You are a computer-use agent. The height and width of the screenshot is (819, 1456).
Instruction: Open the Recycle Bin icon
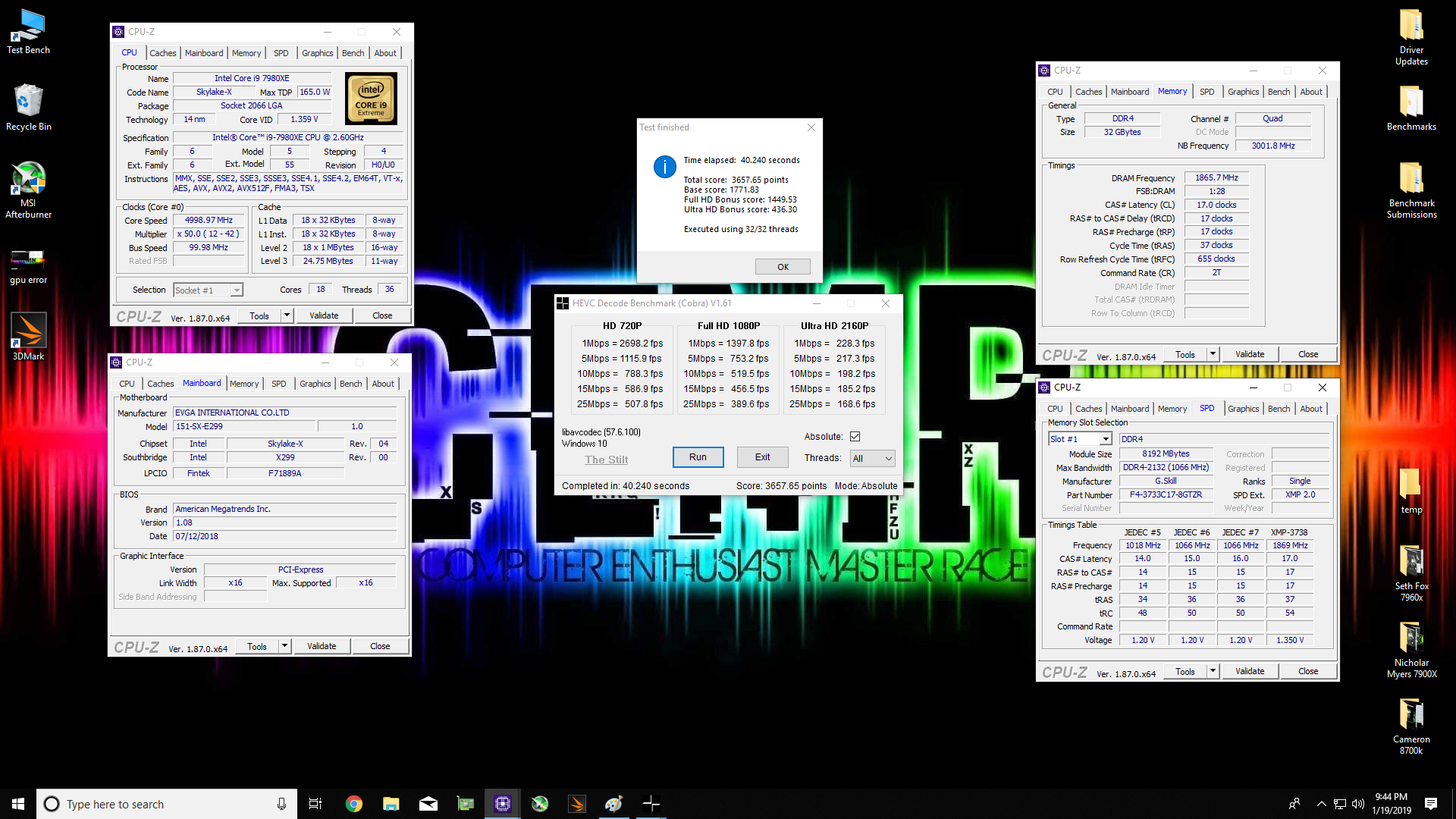coord(28,107)
